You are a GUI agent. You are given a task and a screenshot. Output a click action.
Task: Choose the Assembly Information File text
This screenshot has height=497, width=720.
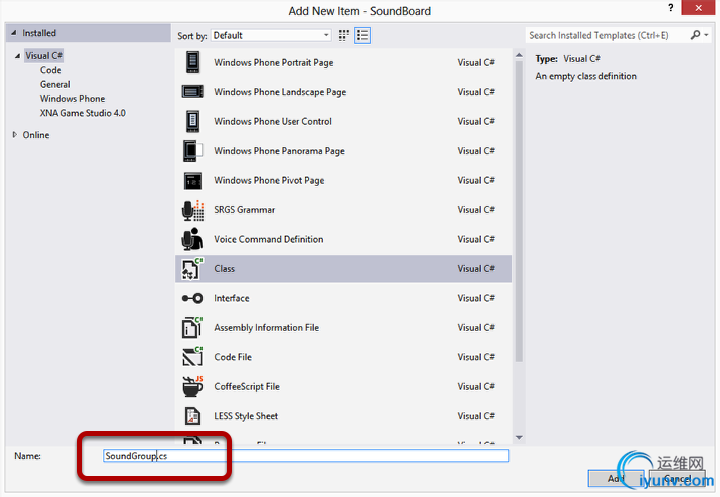266,328
